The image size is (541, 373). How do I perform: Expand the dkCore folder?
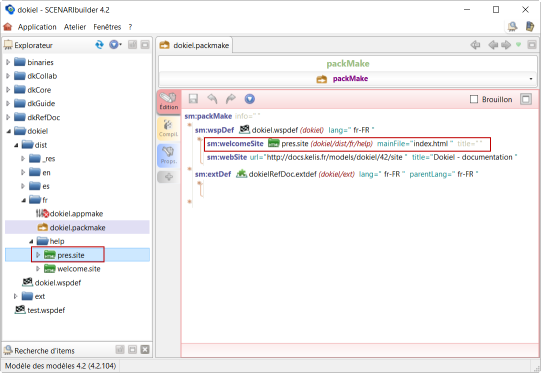click(x=8, y=90)
